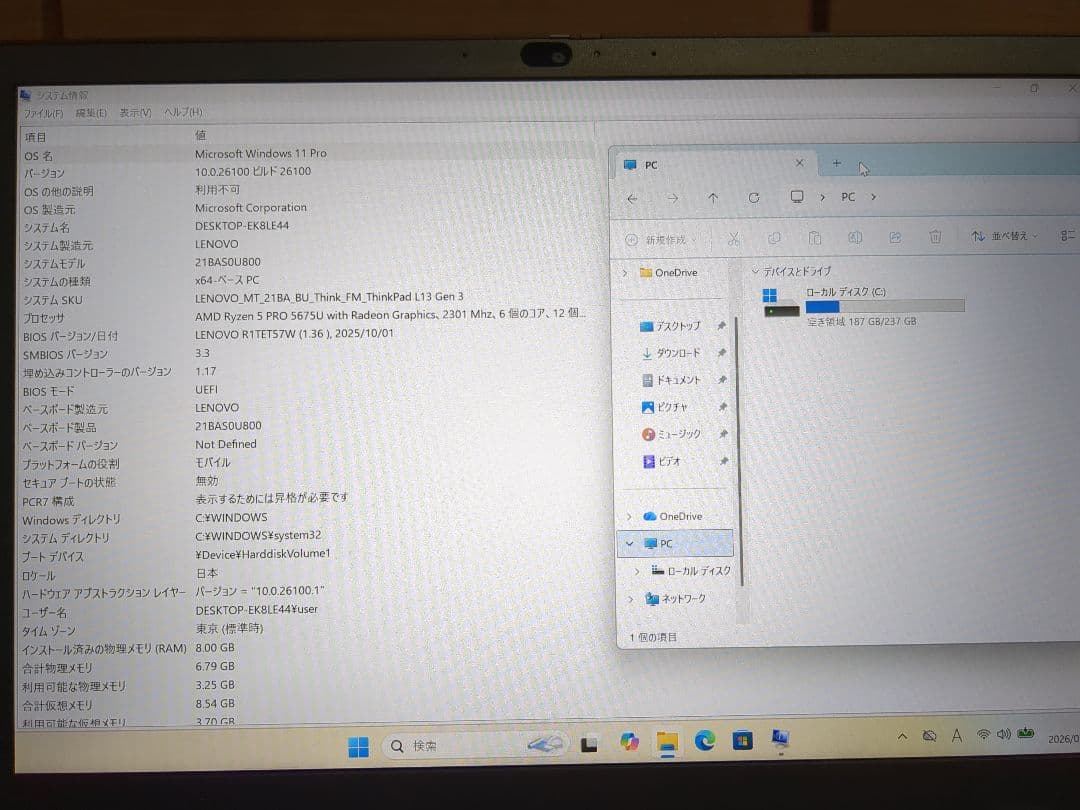This screenshot has height=810, width=1080.
Task: Launch Microsoft Edge from the taskbar
Action: (704, 744)
